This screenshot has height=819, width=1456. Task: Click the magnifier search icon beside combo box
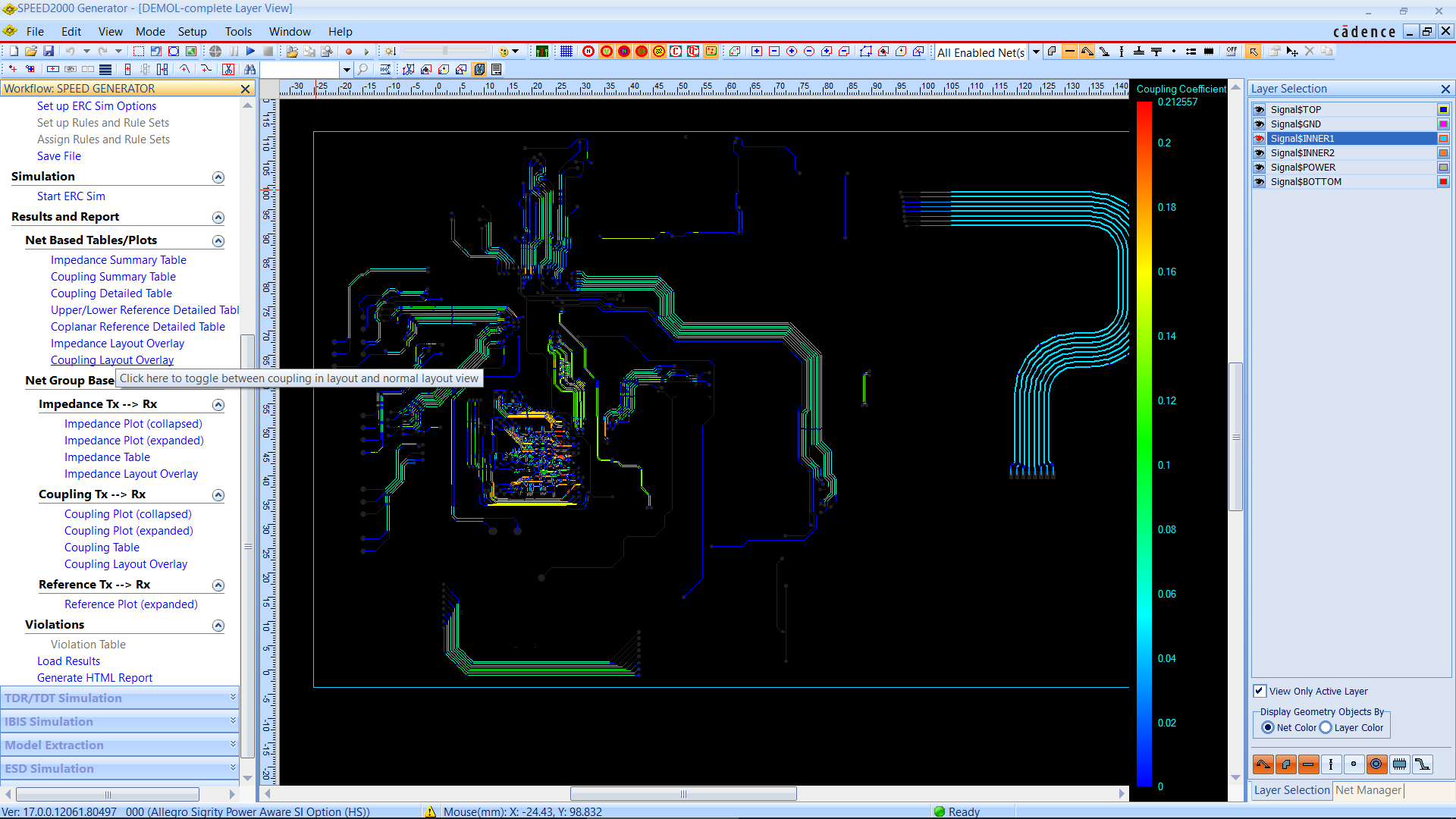[x=363, y=69]
